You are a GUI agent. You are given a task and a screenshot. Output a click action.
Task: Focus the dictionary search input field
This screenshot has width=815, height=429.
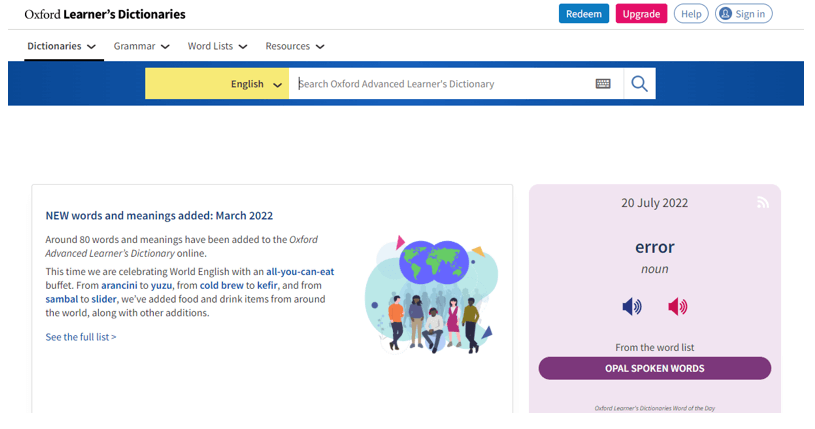pyautogui.click(x=440, y=84)
